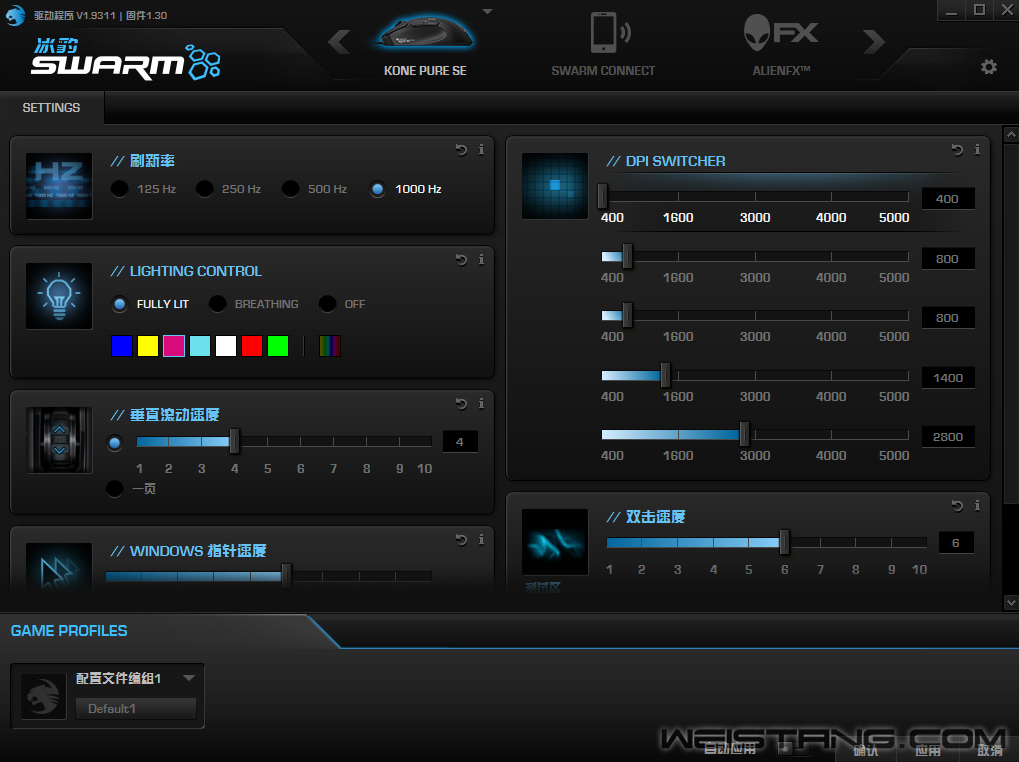Open the custom color spectrum swatch
The width and height of the screenshot is (1019, 762).
coord(329,346)
